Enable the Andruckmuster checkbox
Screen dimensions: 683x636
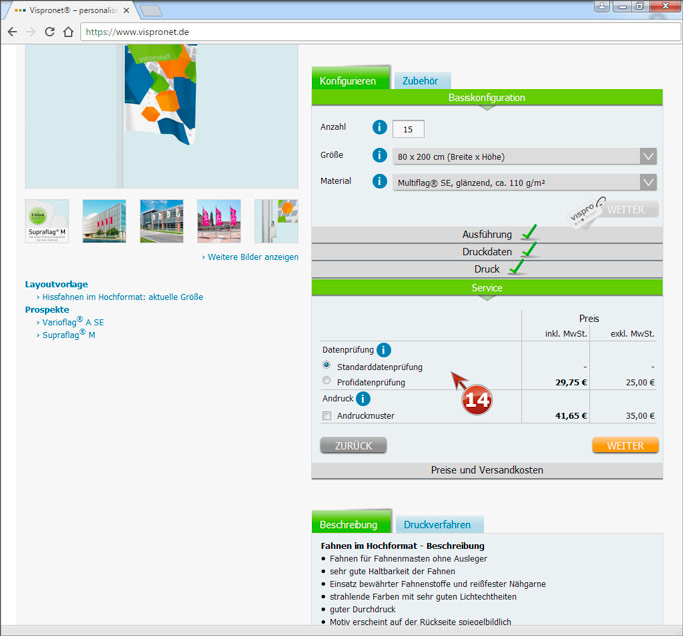326,416
